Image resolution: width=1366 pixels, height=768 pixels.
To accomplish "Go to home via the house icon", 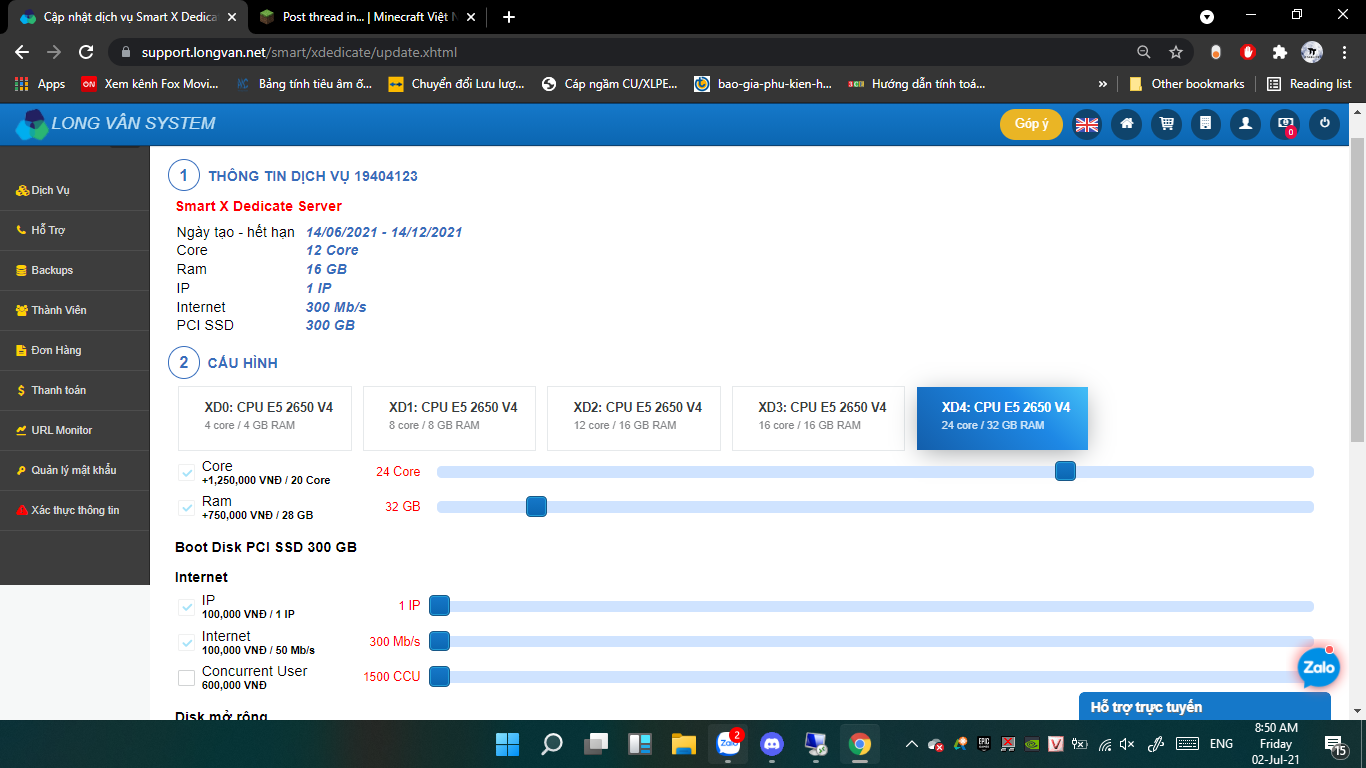I will click(1127, 124).
